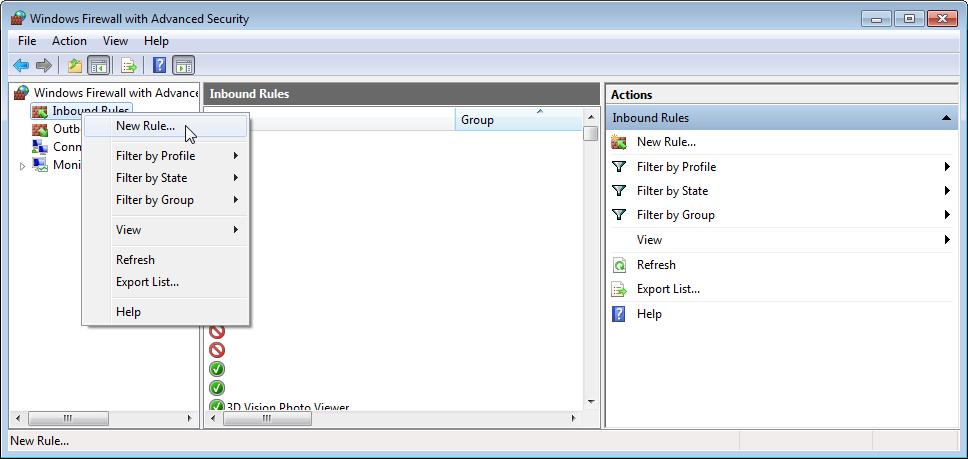The height and width of the screenshot is (459, 968).
Task: Choose New Rule... from context menu
Action: pos(165,126)
